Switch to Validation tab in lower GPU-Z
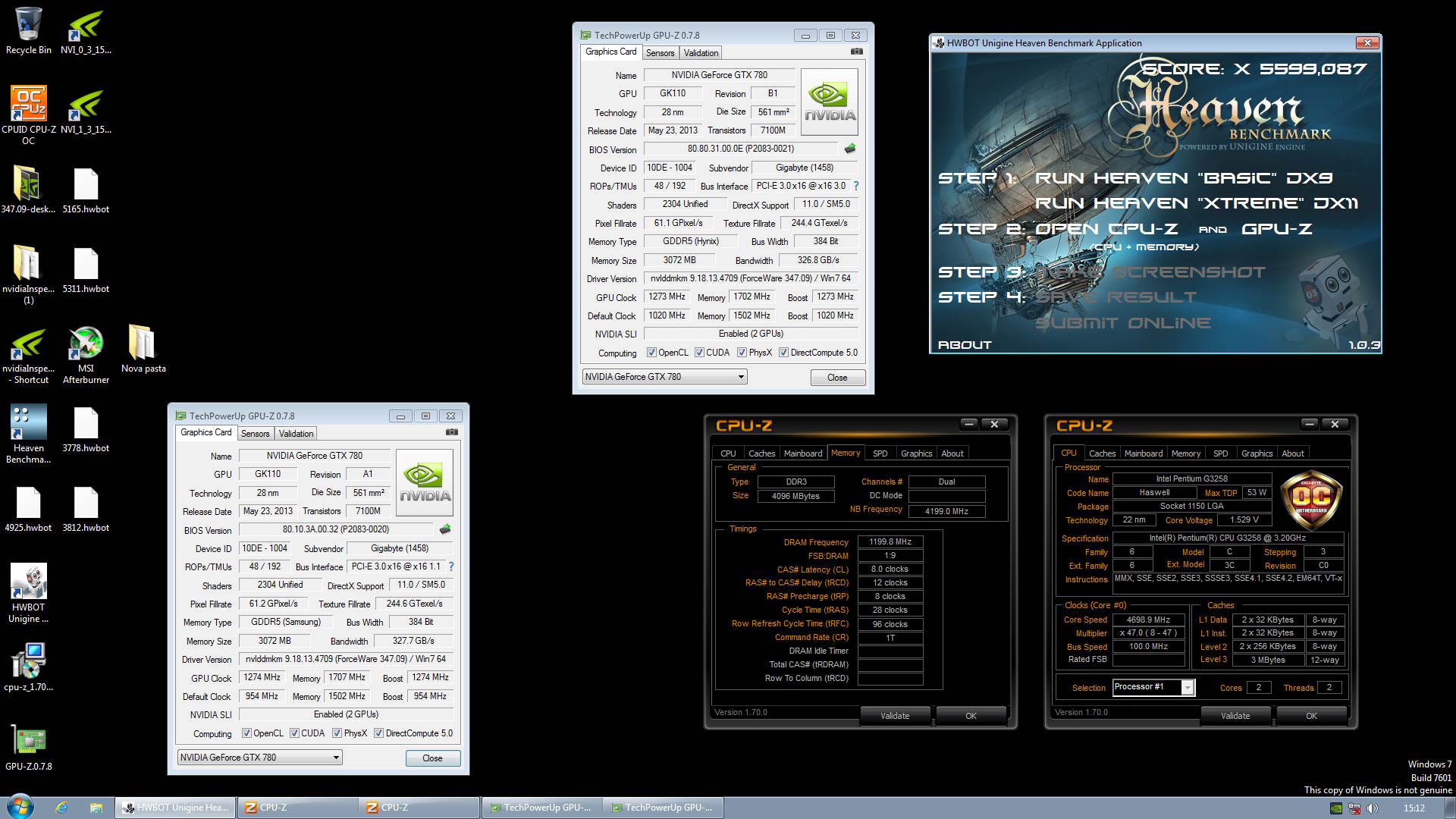This screenshot has width=1456, height=819. [296, 434]
